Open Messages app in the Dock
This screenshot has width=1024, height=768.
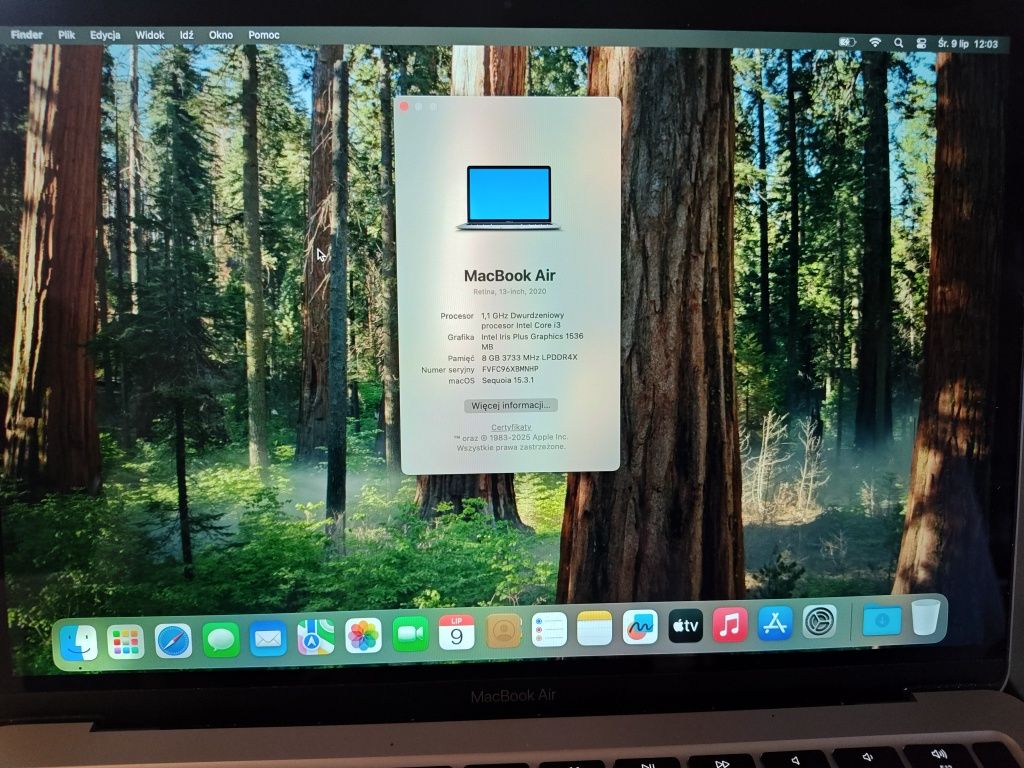click(221, 639)
